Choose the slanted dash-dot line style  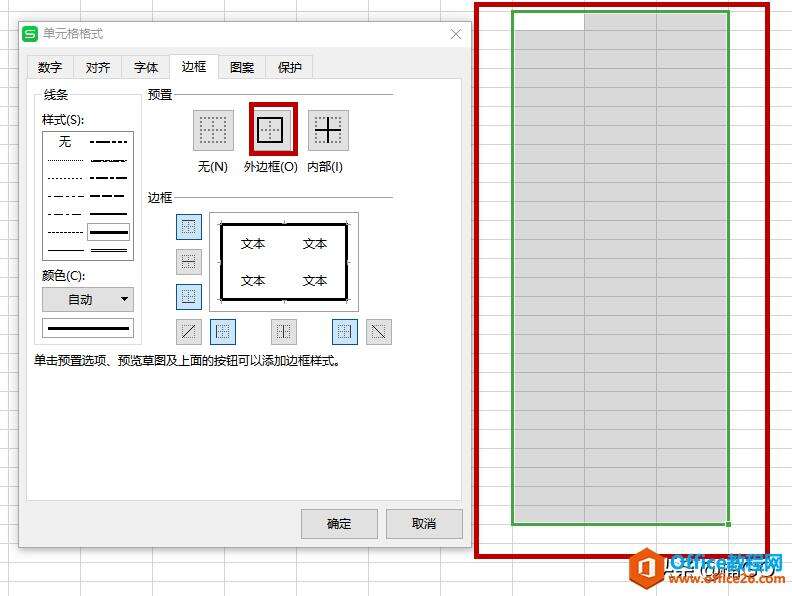(x=109, y=161)
